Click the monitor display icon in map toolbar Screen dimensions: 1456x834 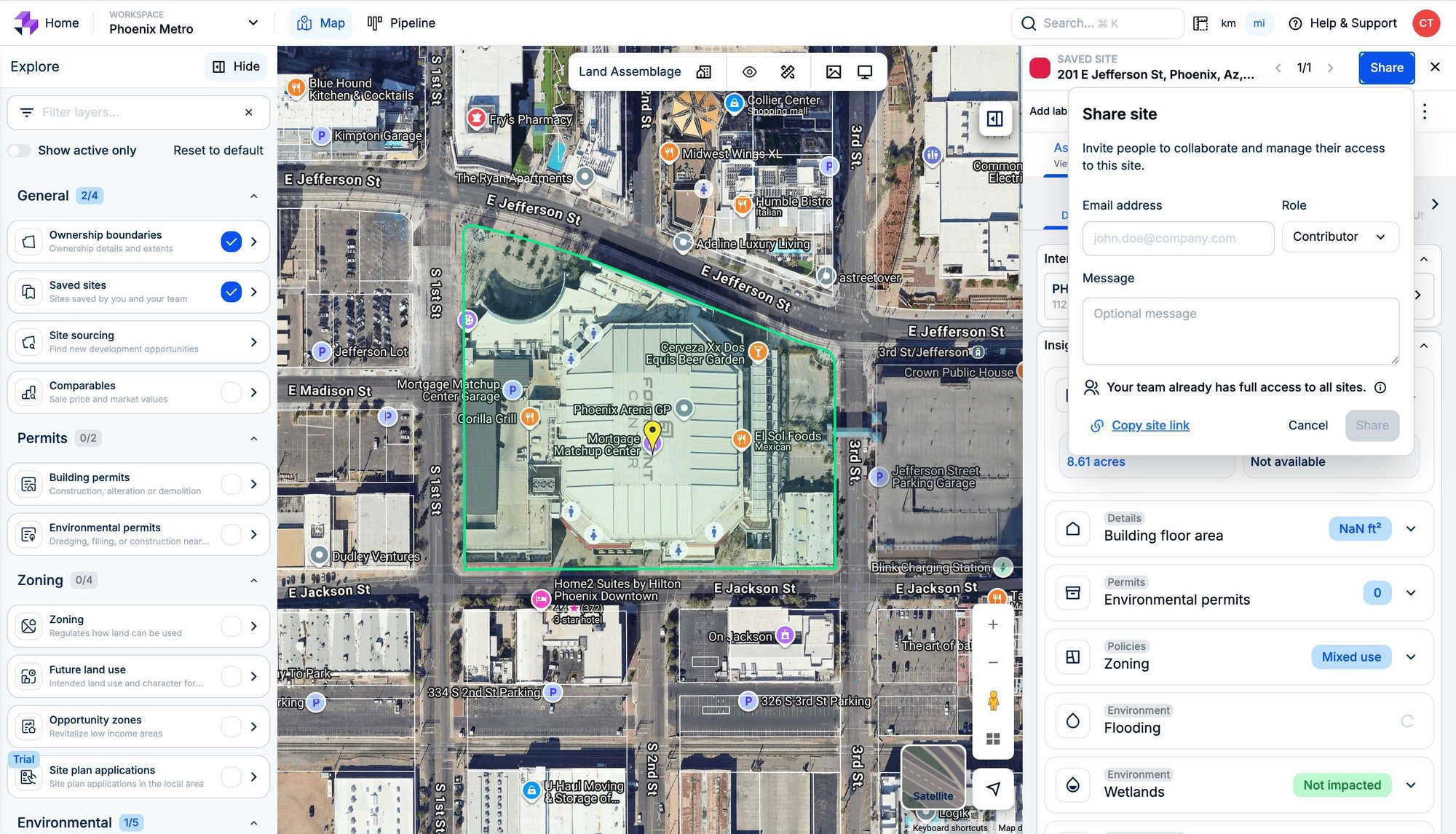[x=865, y=71]
